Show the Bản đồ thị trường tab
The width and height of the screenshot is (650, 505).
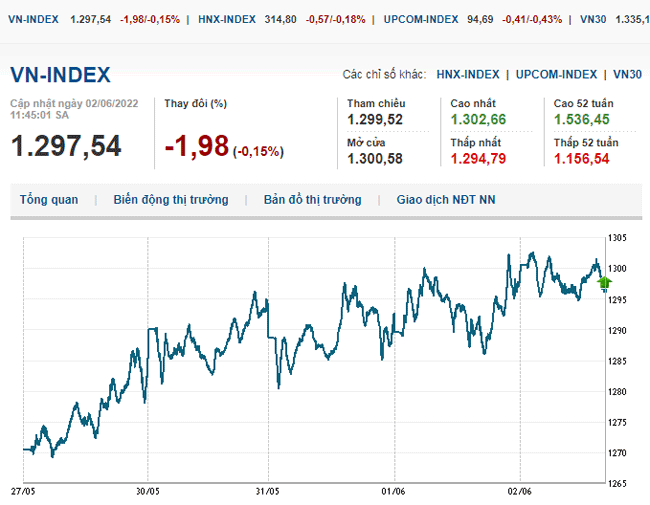coord(312,200)
